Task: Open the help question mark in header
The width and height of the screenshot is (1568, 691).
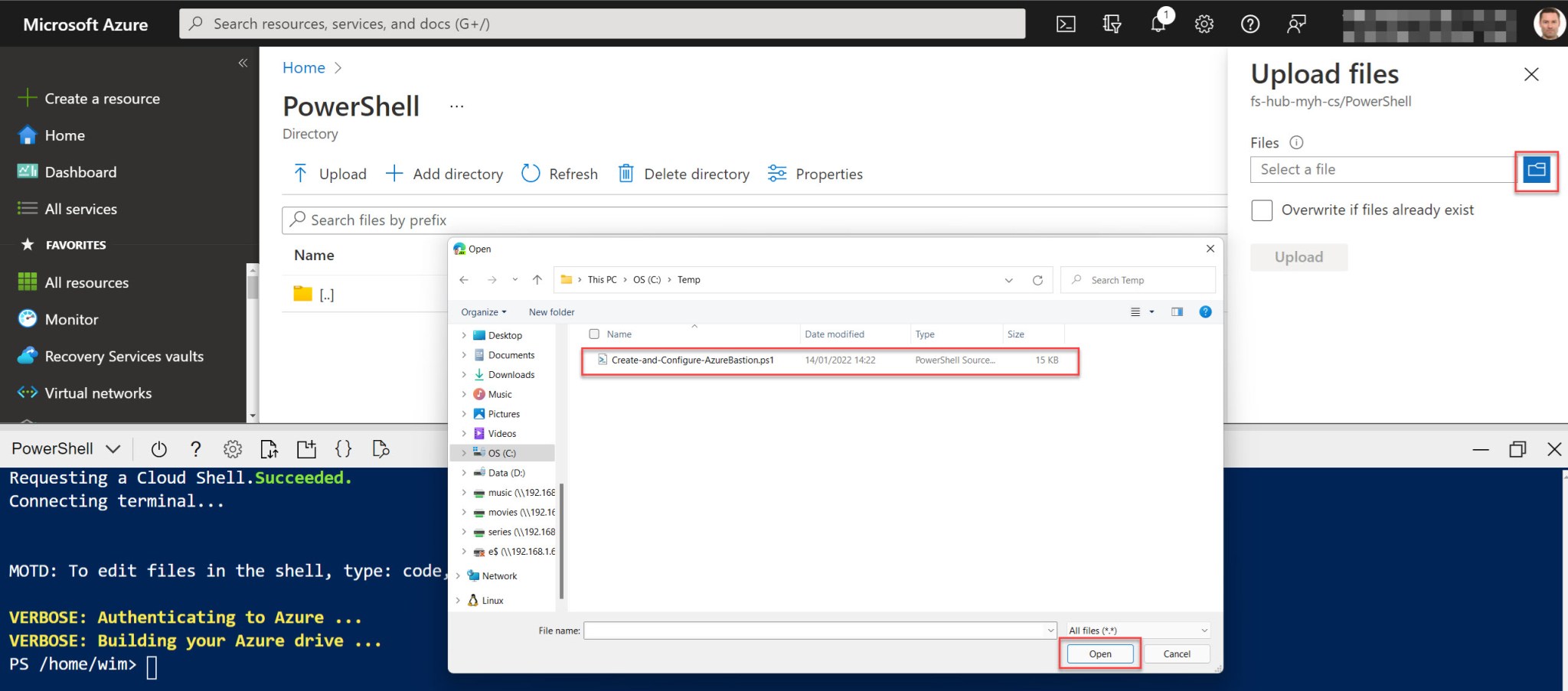Action: click(x=1250, y=24)
